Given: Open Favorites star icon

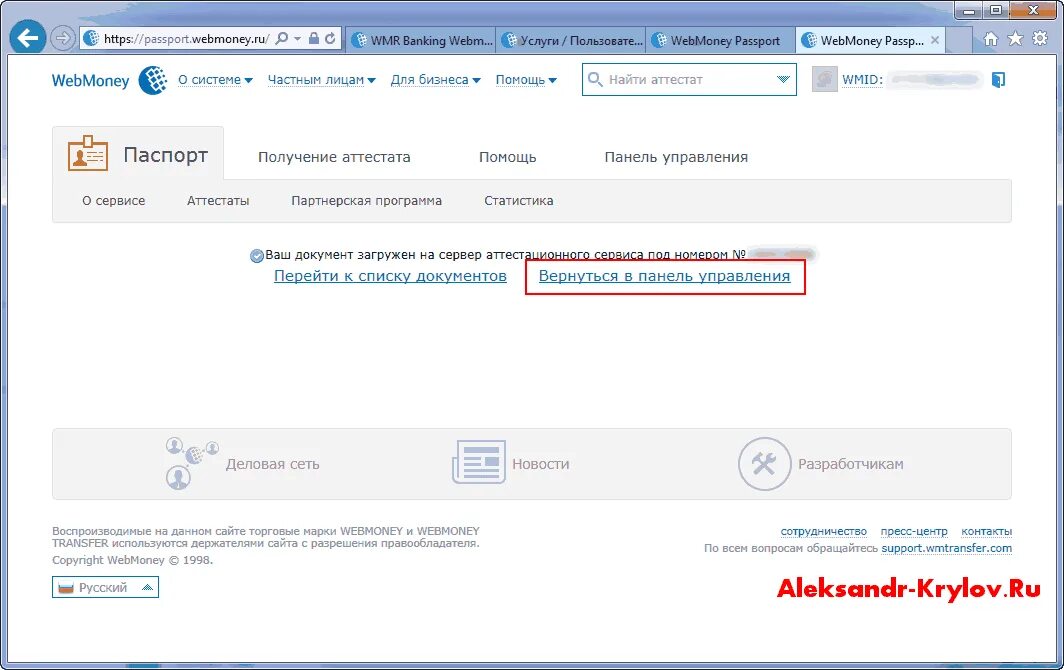Looking at the screenshot, I should [x=1015, y=39].
